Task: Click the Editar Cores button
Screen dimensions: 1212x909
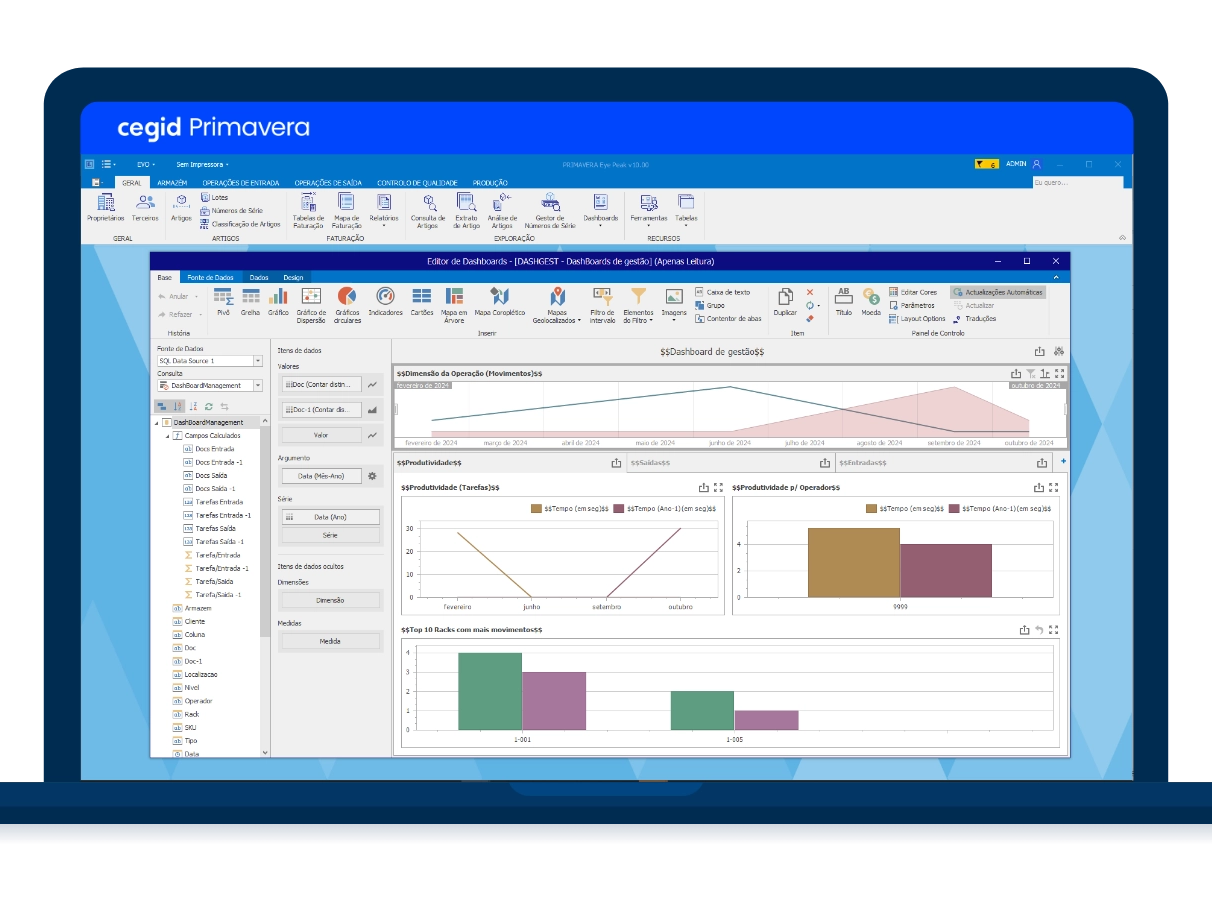Action: 913,292
